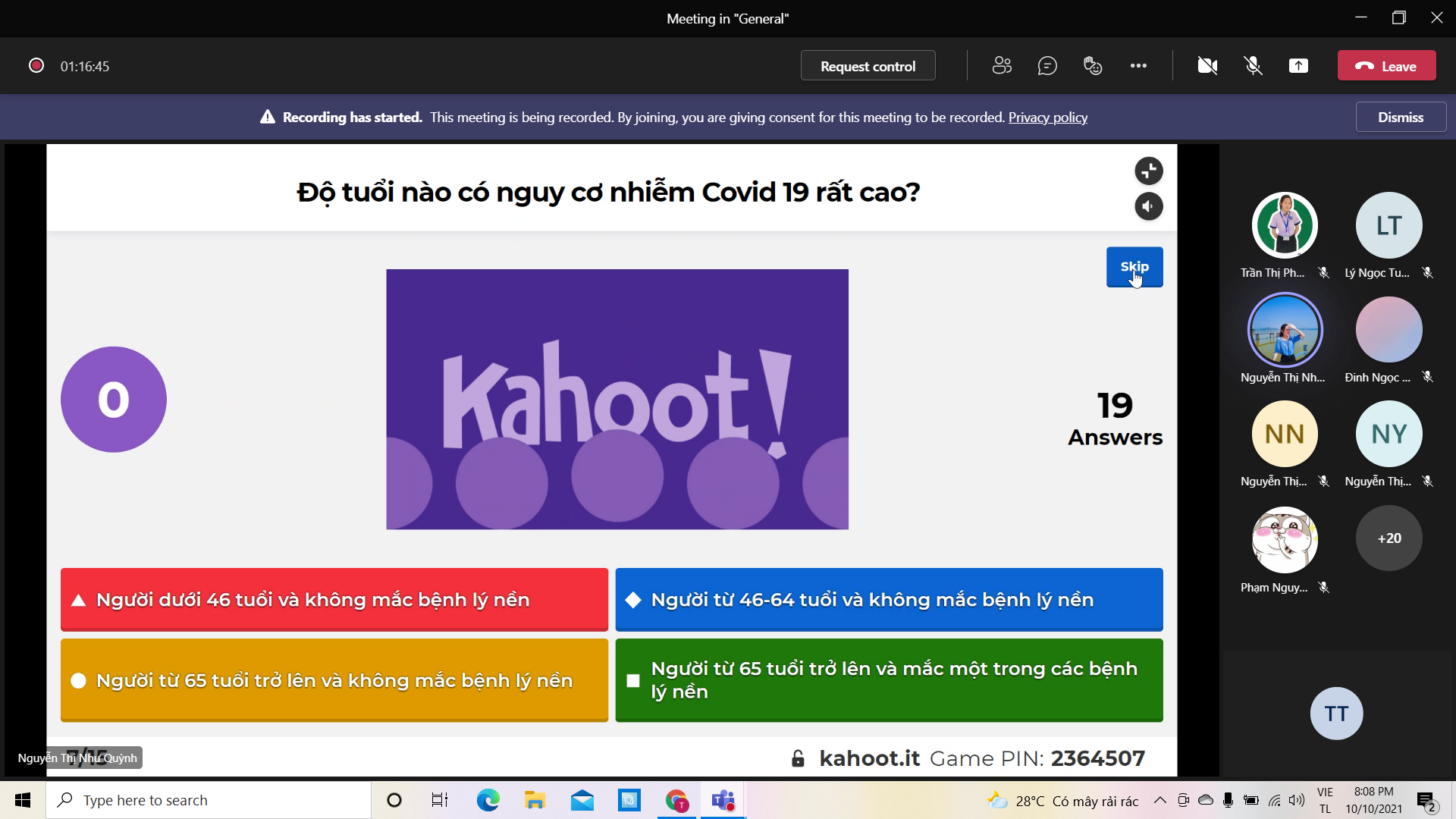Click the Kahoot question title text

click(608, 192)
